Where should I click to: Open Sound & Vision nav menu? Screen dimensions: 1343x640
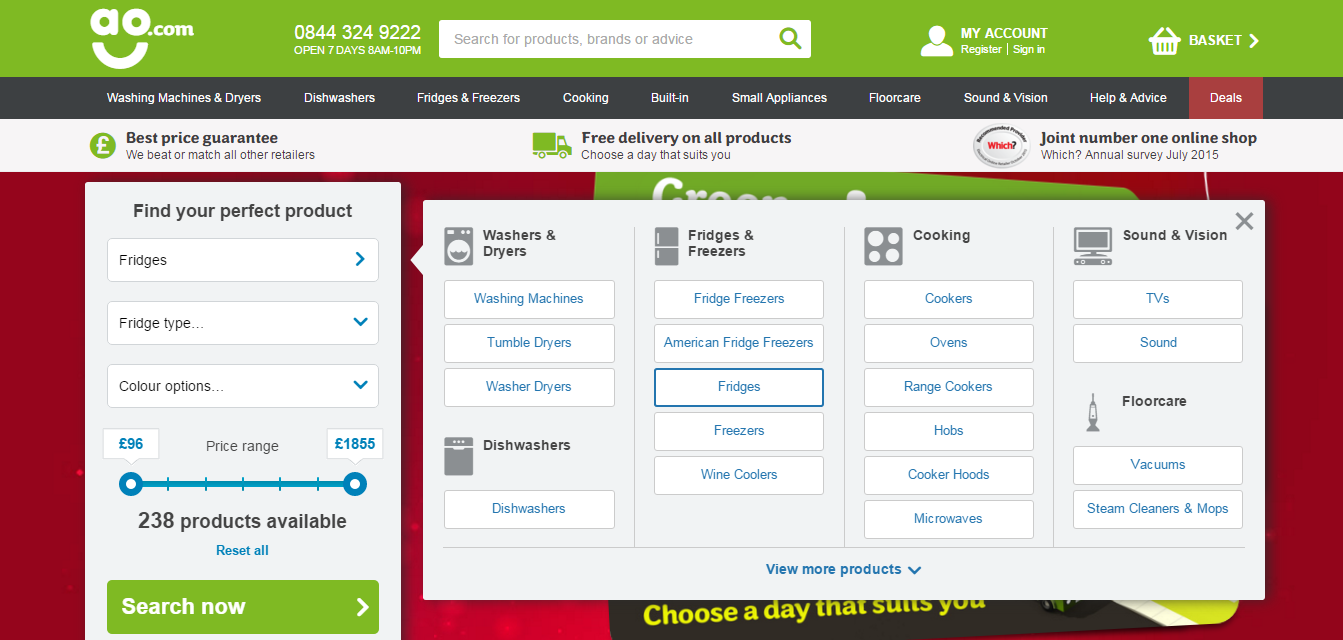(x=1006, y=98)
